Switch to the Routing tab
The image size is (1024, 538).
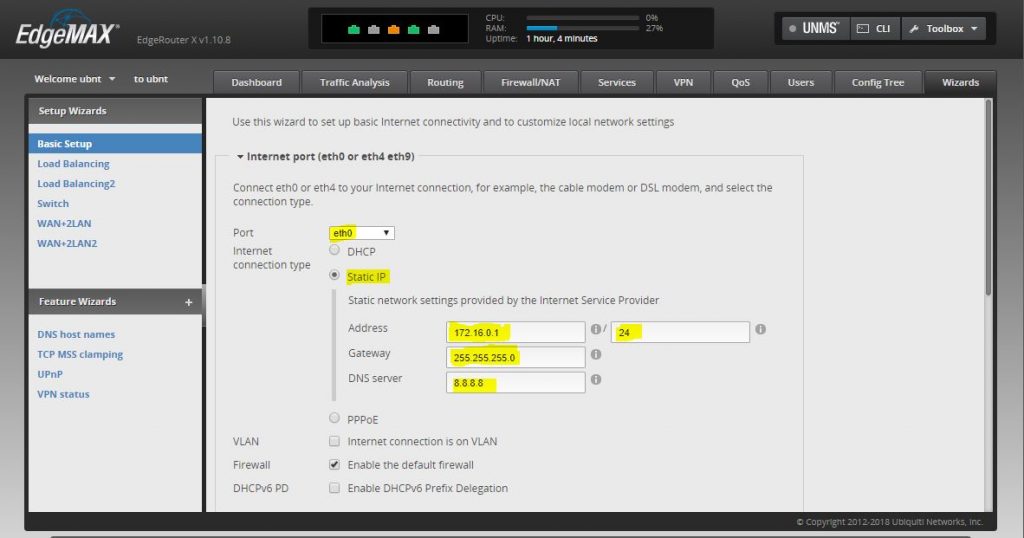tap(445, 82)
